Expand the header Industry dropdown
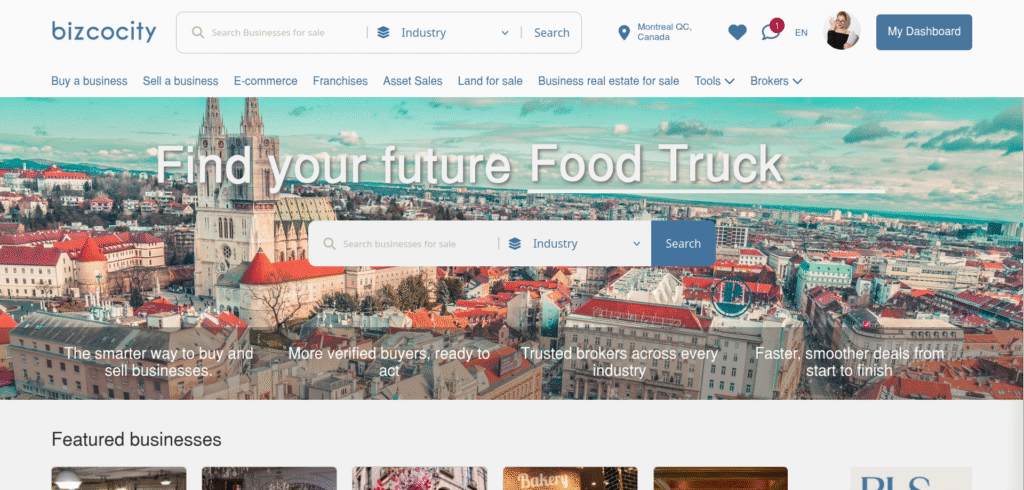This screenshot has height=490, width=1024. (x=443, y=33)
